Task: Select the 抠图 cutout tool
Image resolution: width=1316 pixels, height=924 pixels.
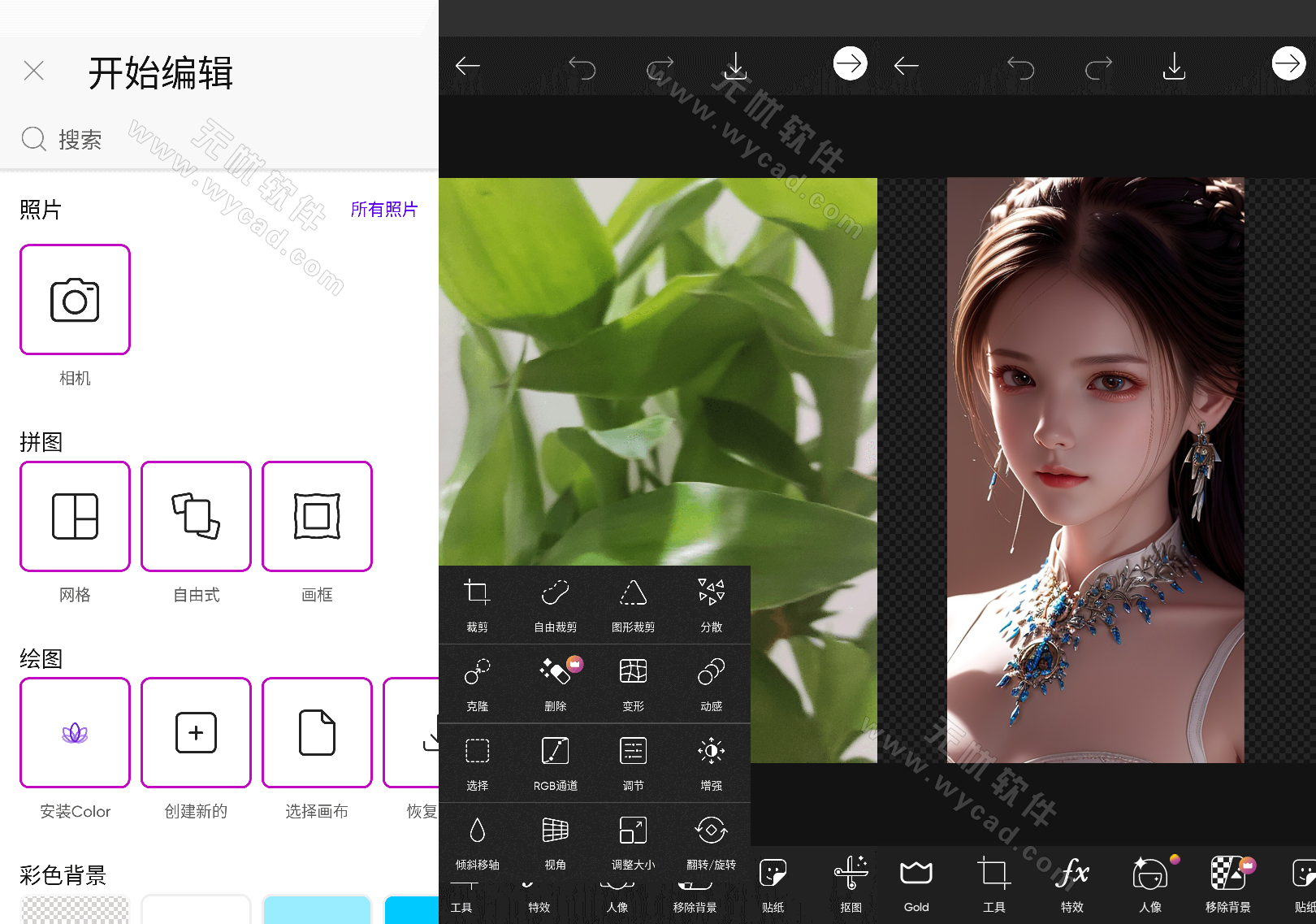Action: coord(850,885)
